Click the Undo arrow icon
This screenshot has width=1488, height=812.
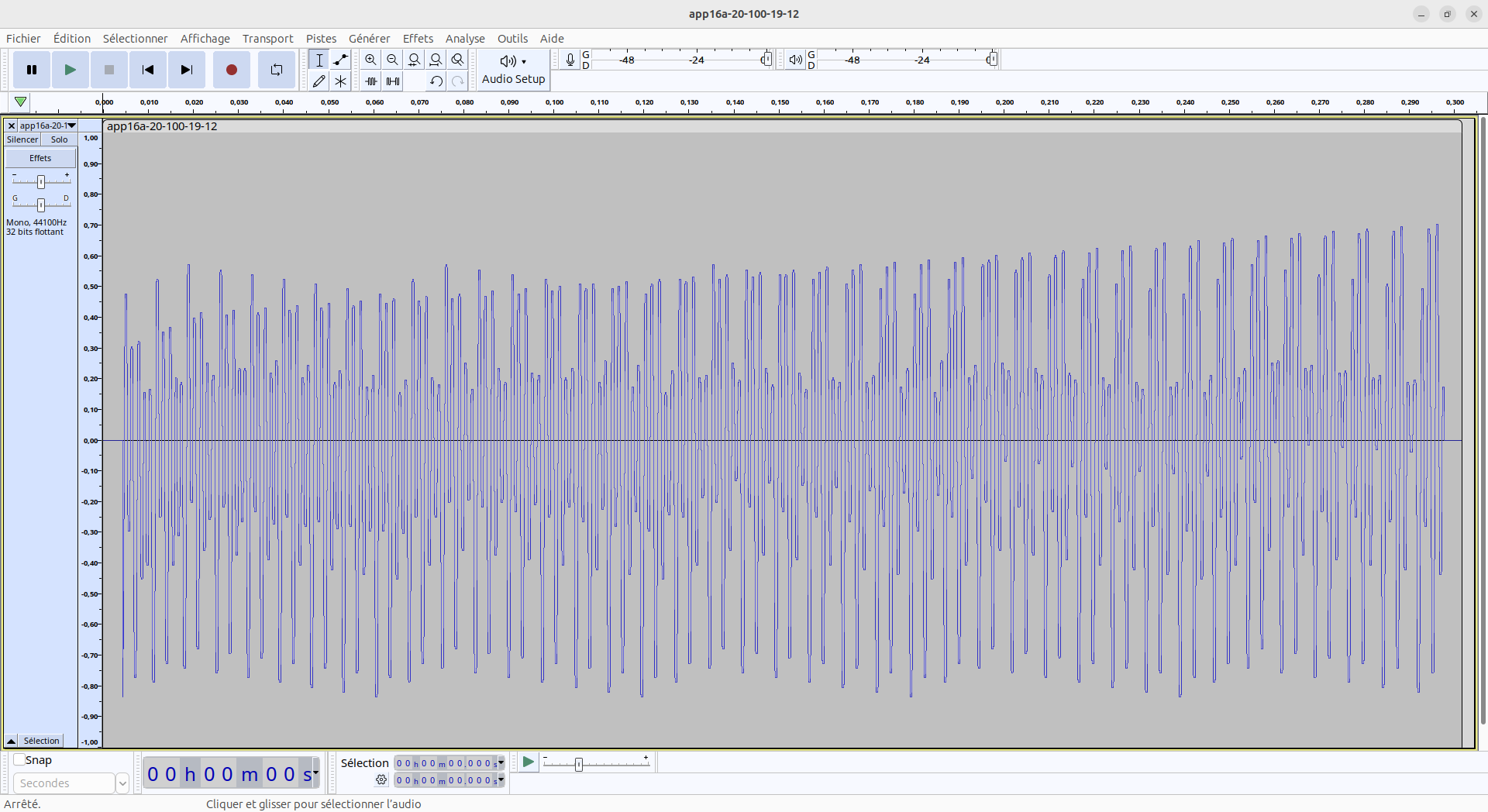pos(436,81)
